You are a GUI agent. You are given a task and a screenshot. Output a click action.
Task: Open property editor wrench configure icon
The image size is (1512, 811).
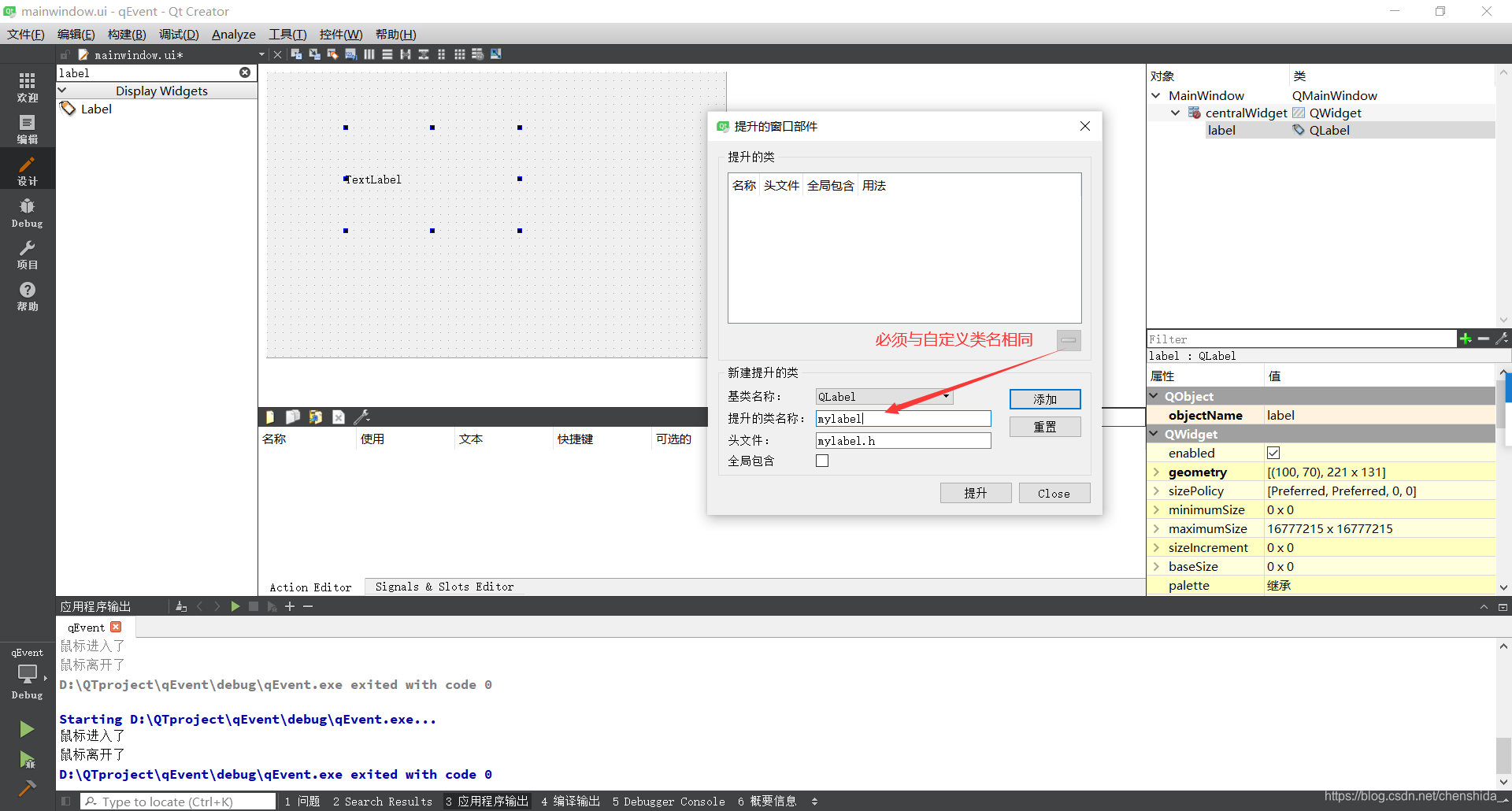pyautogui.click(x=1502, y=339)
